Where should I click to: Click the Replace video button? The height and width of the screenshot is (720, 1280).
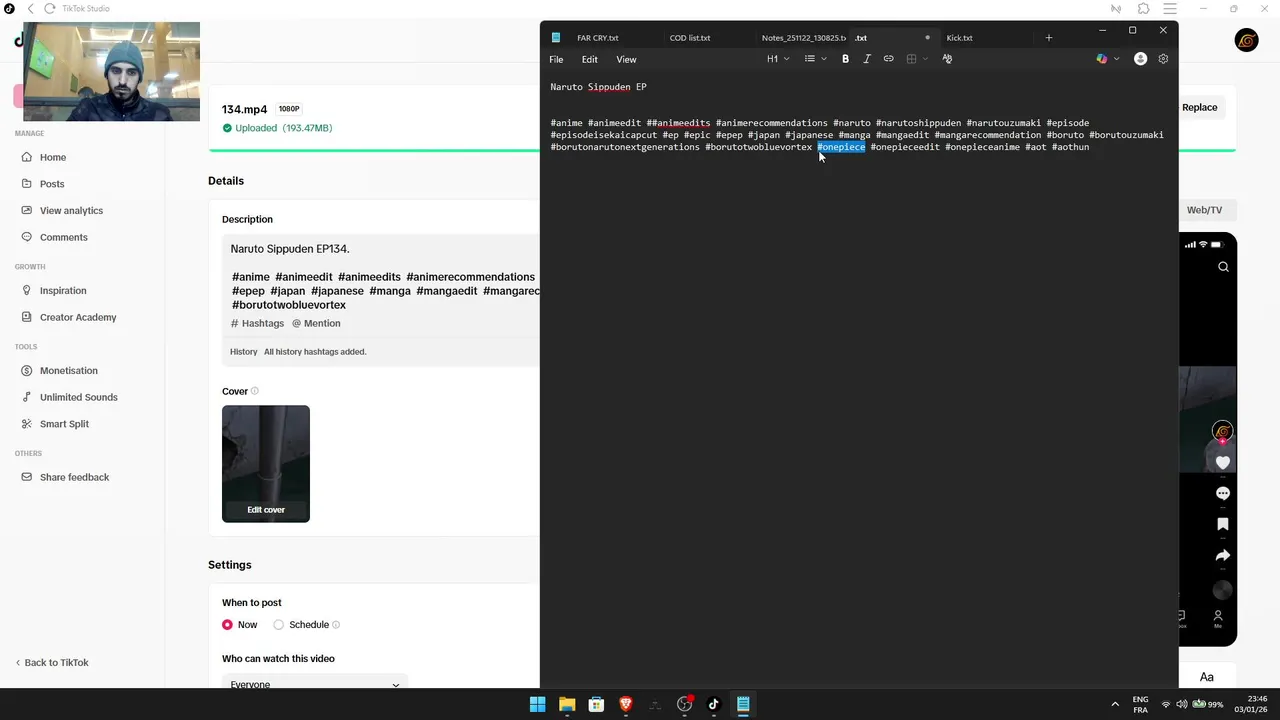[x=1199, y=108]
